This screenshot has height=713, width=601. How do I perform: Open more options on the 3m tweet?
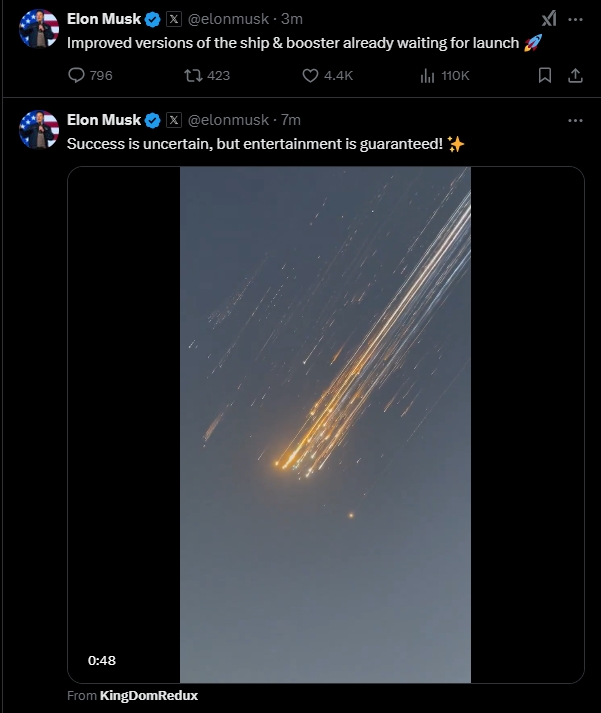click(575, 19)
